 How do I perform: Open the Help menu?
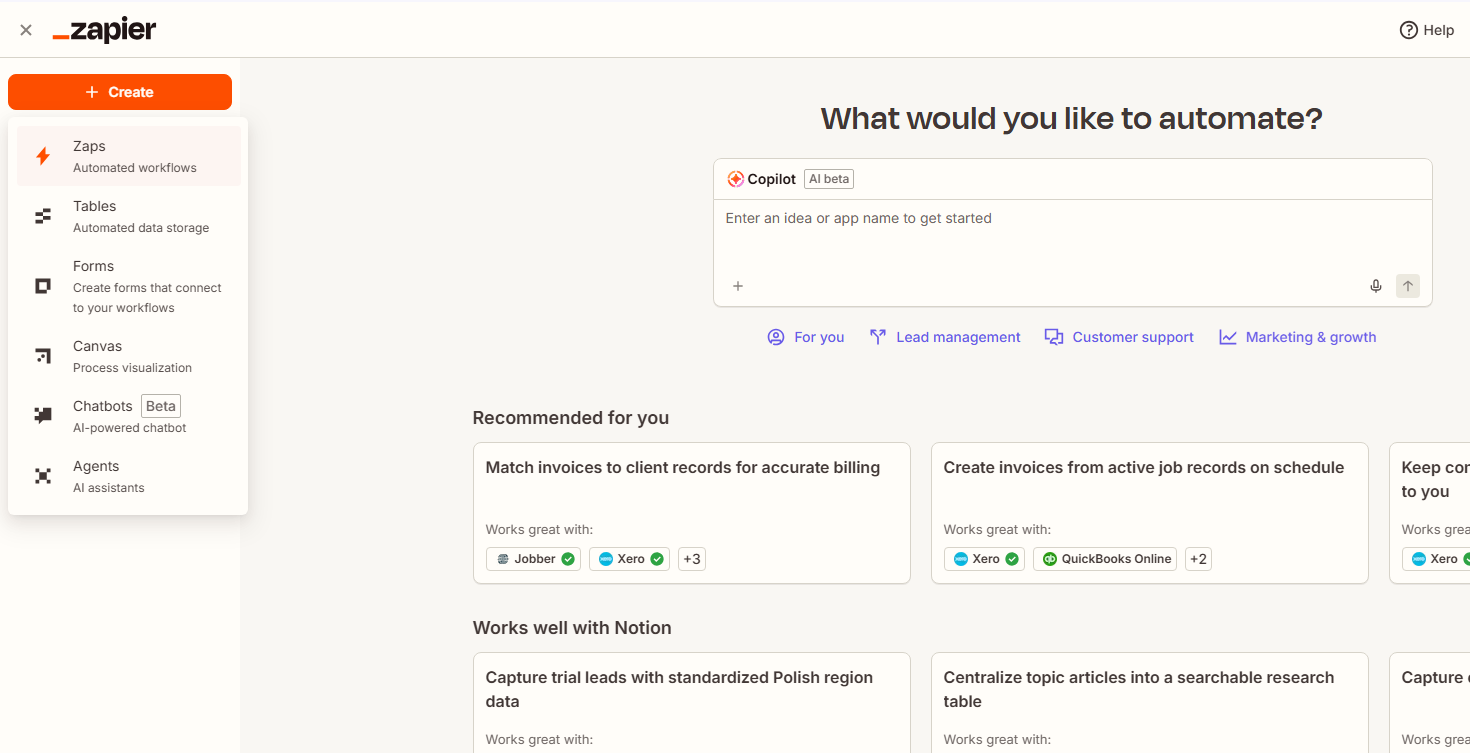pos(1427,30)
